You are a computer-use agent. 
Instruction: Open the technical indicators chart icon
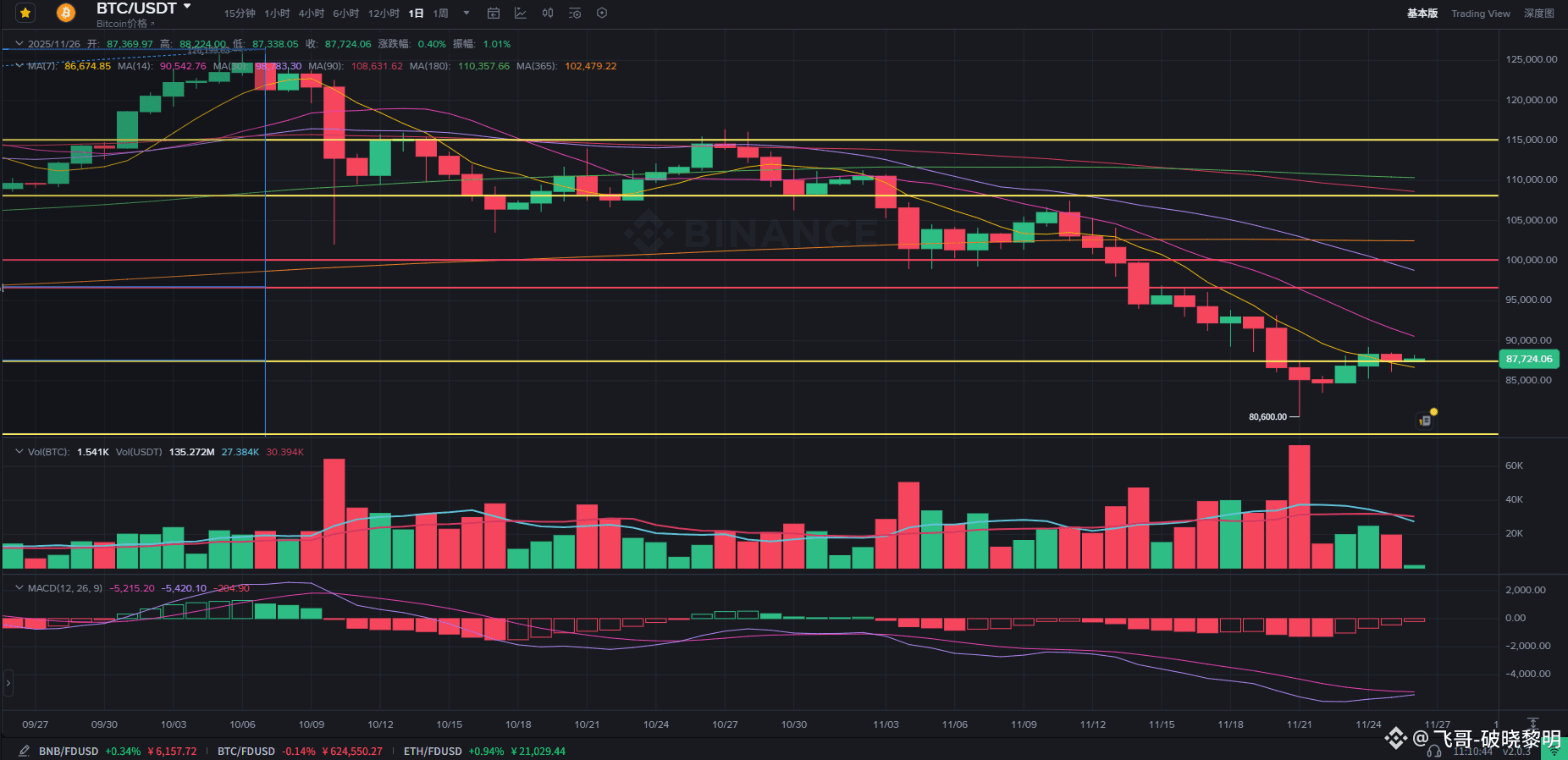click(x=521, y=13)
